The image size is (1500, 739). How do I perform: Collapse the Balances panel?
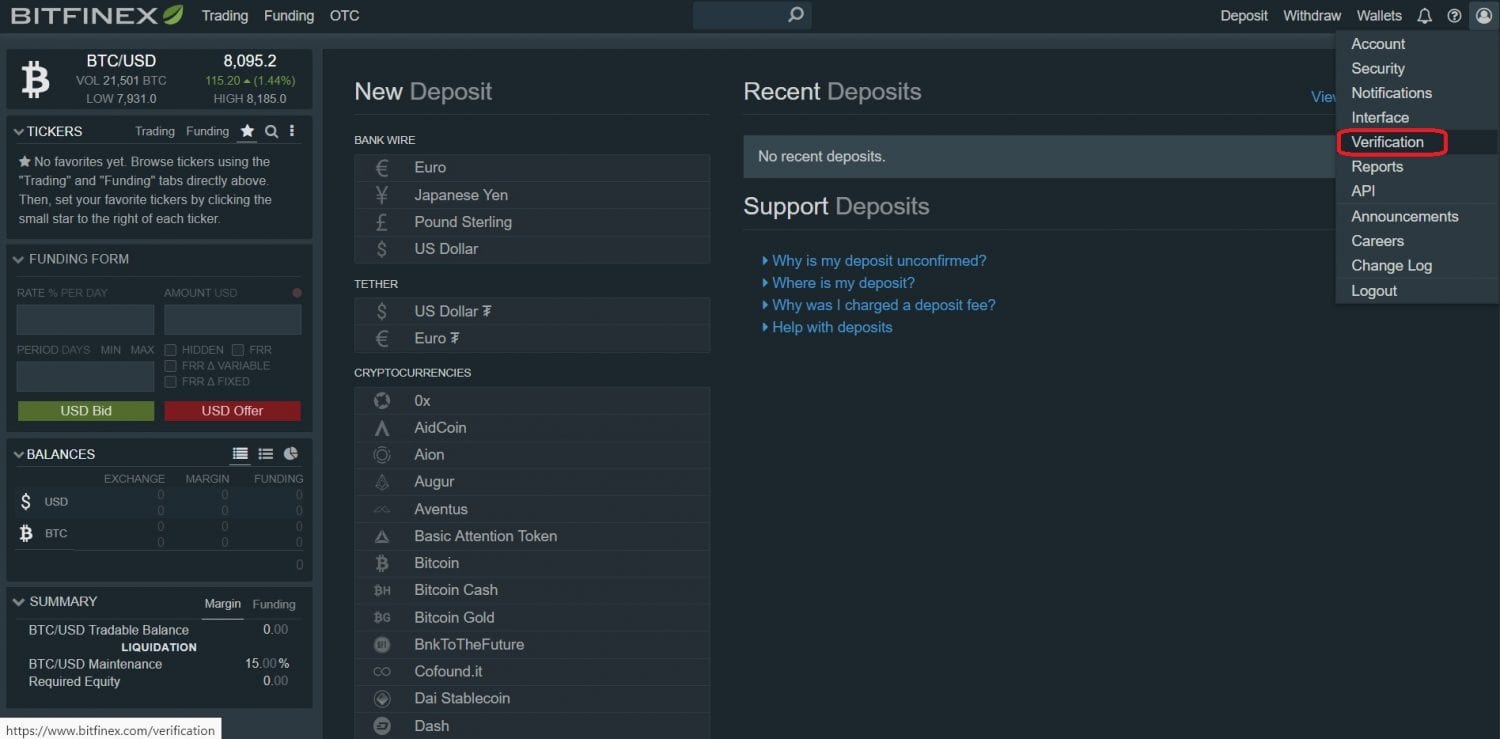[x=19, y=455]
